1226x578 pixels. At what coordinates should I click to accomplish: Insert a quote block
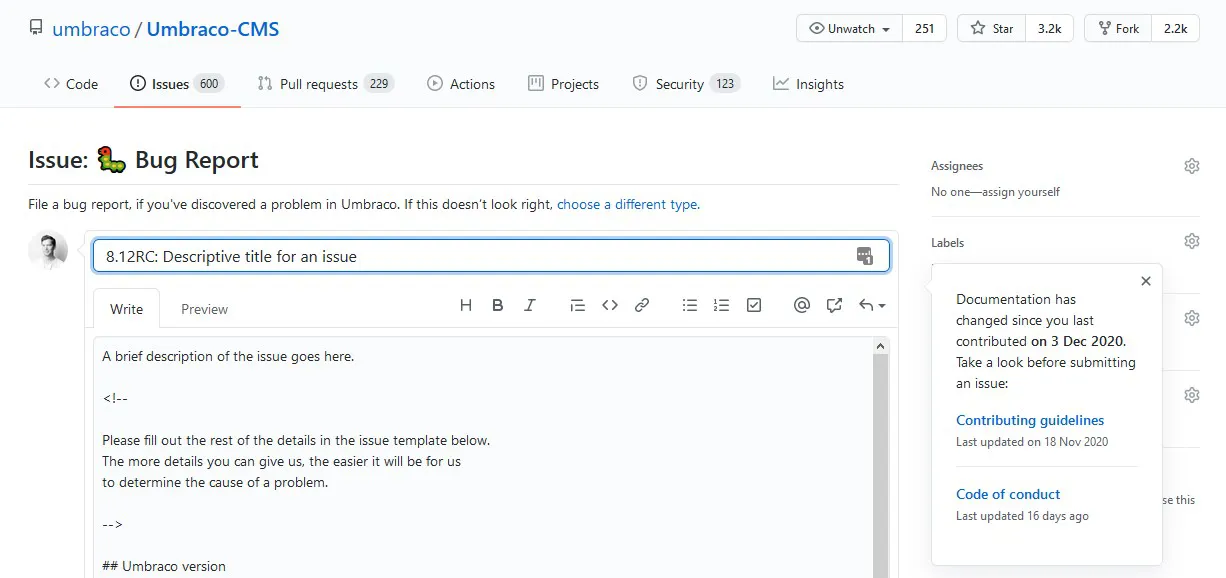pyautogui.click(x=577, y=305)
